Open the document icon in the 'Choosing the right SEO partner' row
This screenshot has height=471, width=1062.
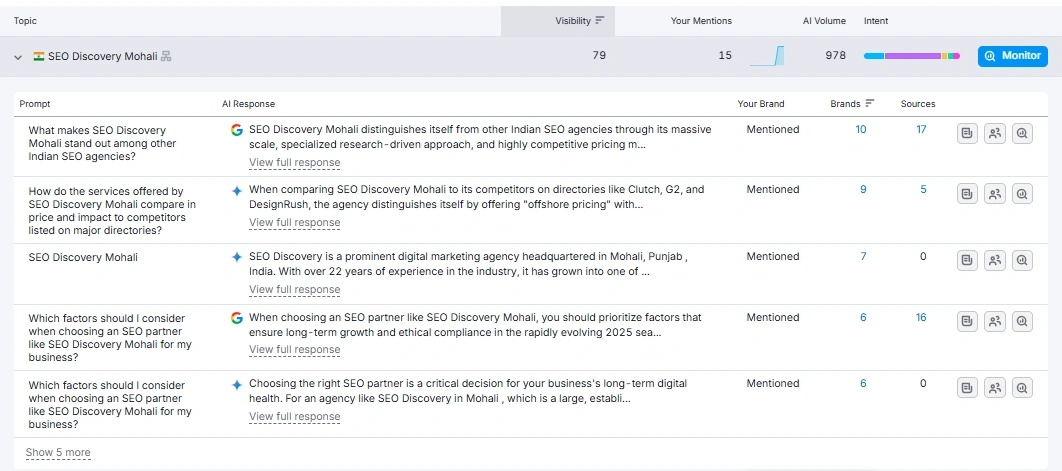click(x=967, y=388)
